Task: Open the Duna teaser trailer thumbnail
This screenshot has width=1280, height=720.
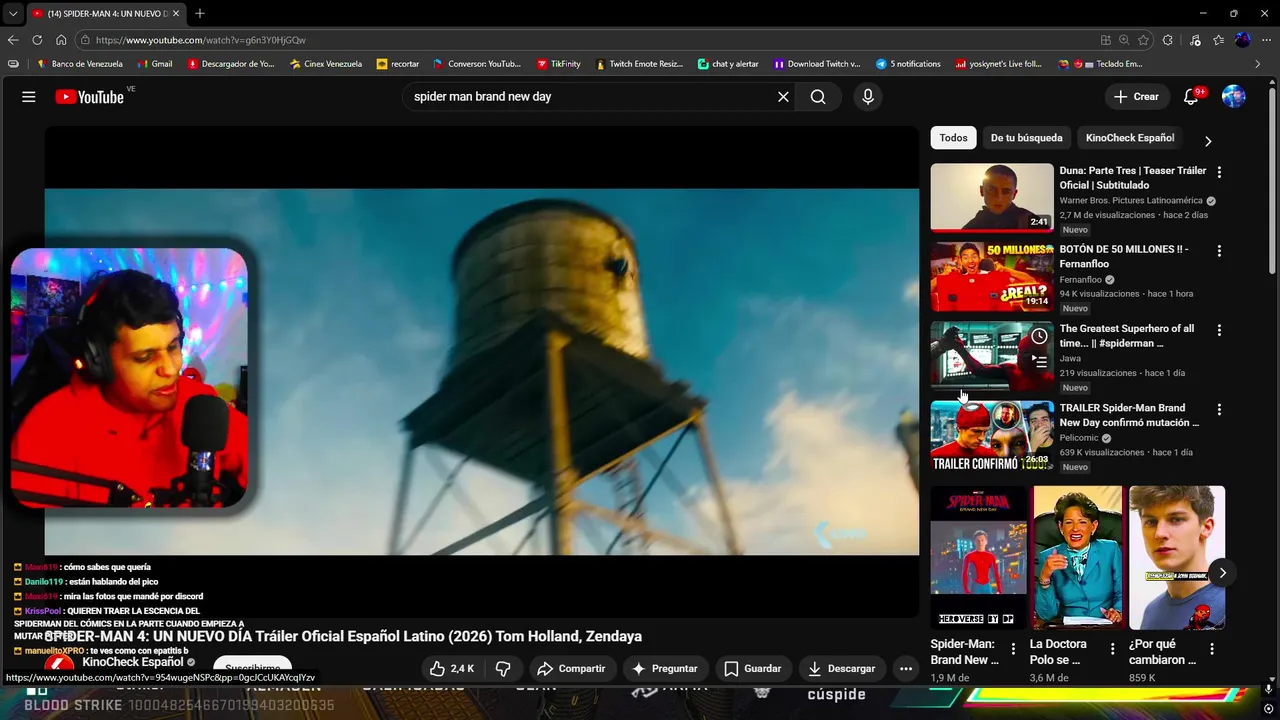Action: click(x=992, y=198)
